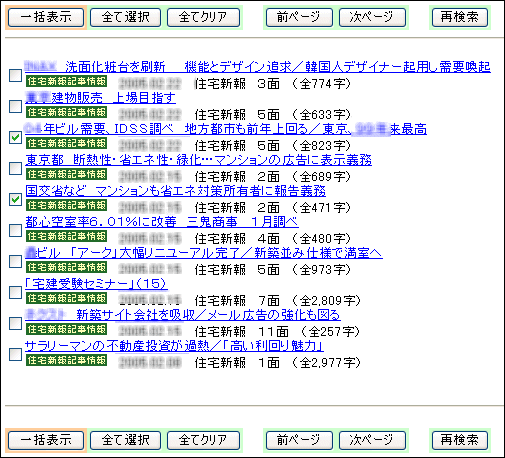Click the bottom 再検索 button

point(460,440)
